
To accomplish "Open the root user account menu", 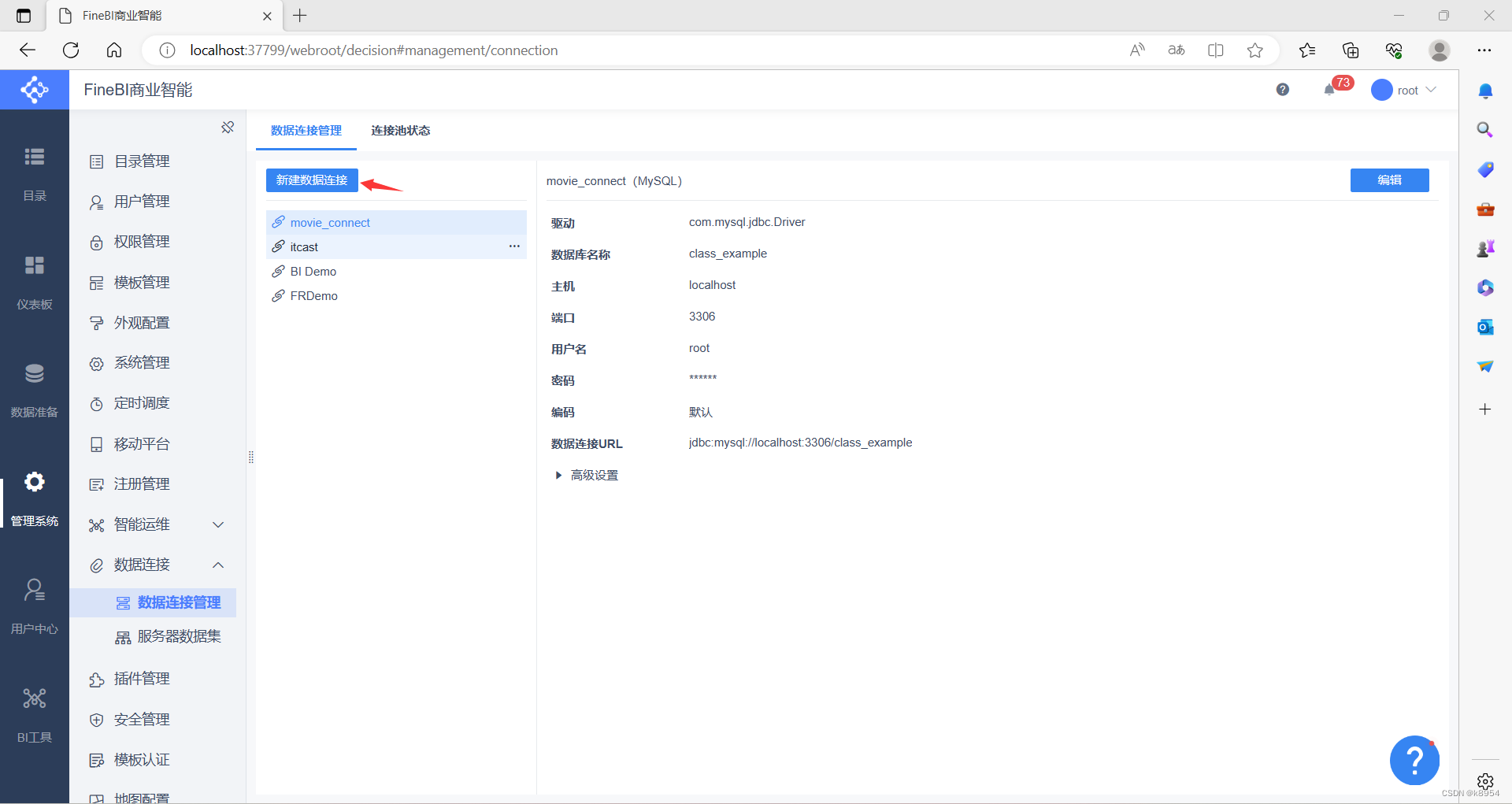I will click(x=1404, y=90).
